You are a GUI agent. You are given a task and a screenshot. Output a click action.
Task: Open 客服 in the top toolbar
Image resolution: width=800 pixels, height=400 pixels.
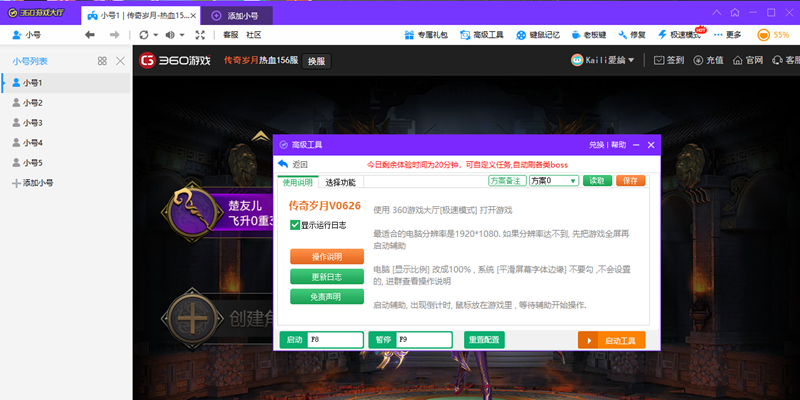(231, 35)
